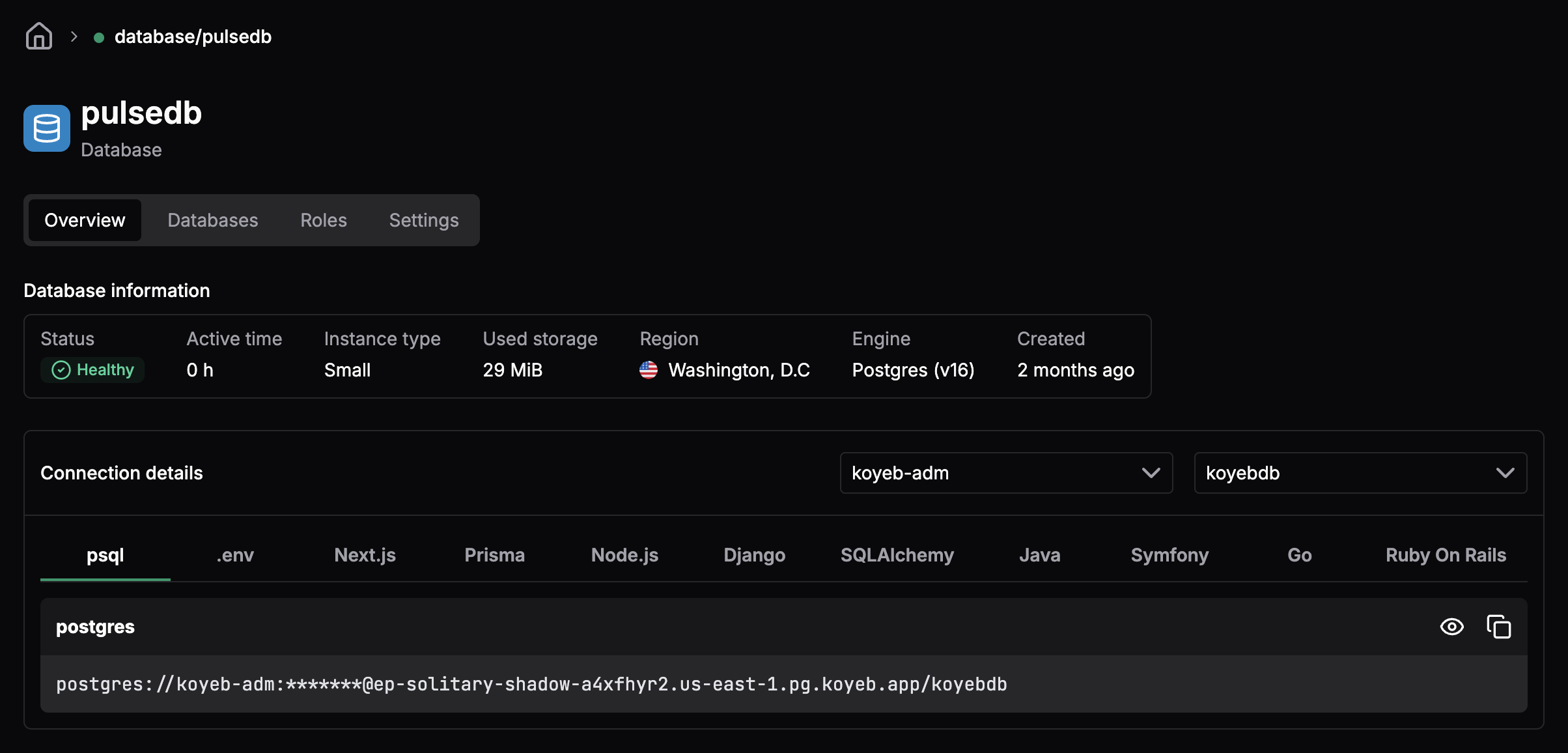Click the copy connection string icon
Image resolution: width=1568 pixels, height=753 pixels.
pyautogui.click(x=1500, y=627)
